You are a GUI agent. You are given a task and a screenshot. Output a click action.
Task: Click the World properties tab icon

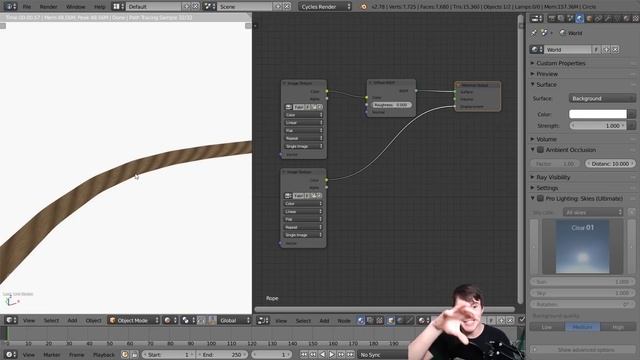[580, 18]
